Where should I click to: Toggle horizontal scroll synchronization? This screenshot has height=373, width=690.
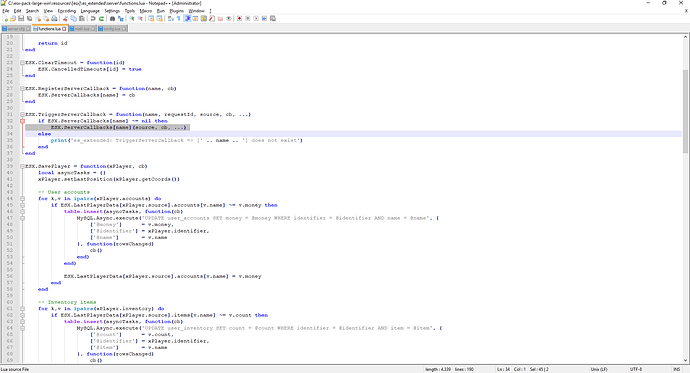click(159, 18)
